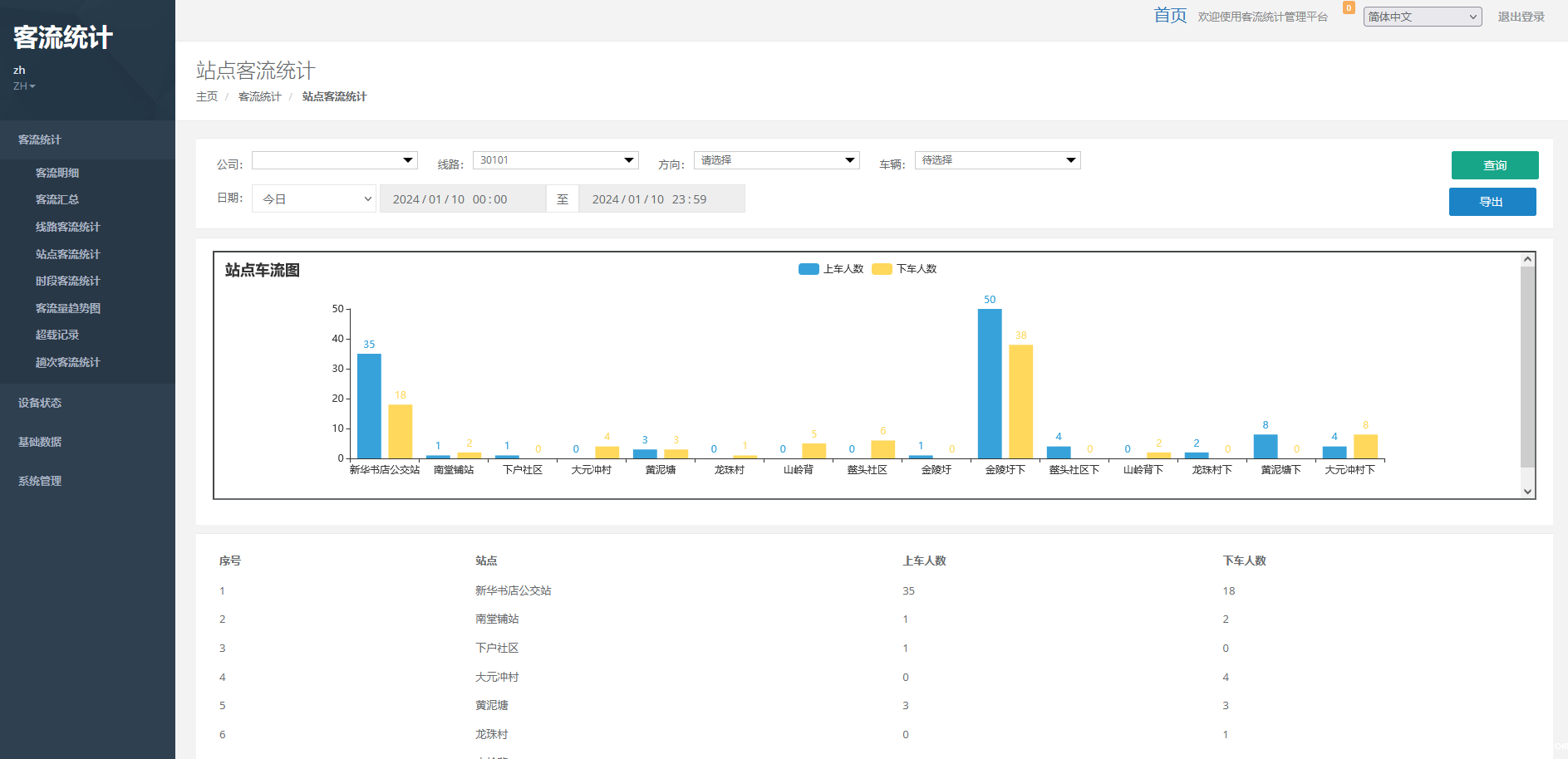Viewport: 1568px width, 759px height.
Task: Click the chart scrollbar down arrow
Action: pyautogui.click(x=1527, y=491)
